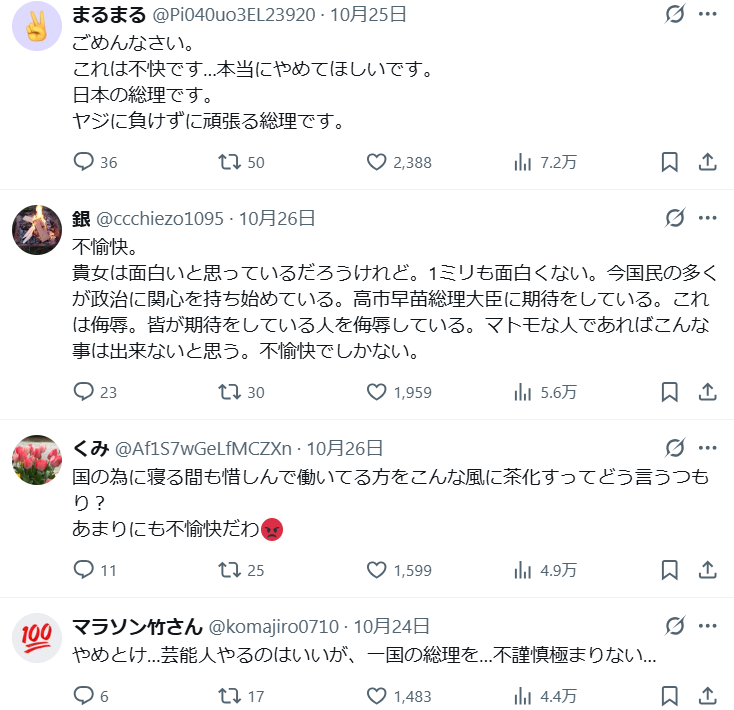
Task: Repost くみ's post with 25 reposts
Action: click(230, 570)
